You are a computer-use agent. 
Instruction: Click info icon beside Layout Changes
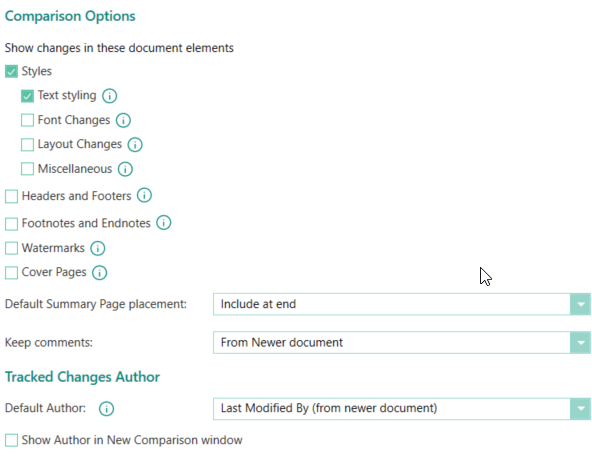tap(135, 145)
